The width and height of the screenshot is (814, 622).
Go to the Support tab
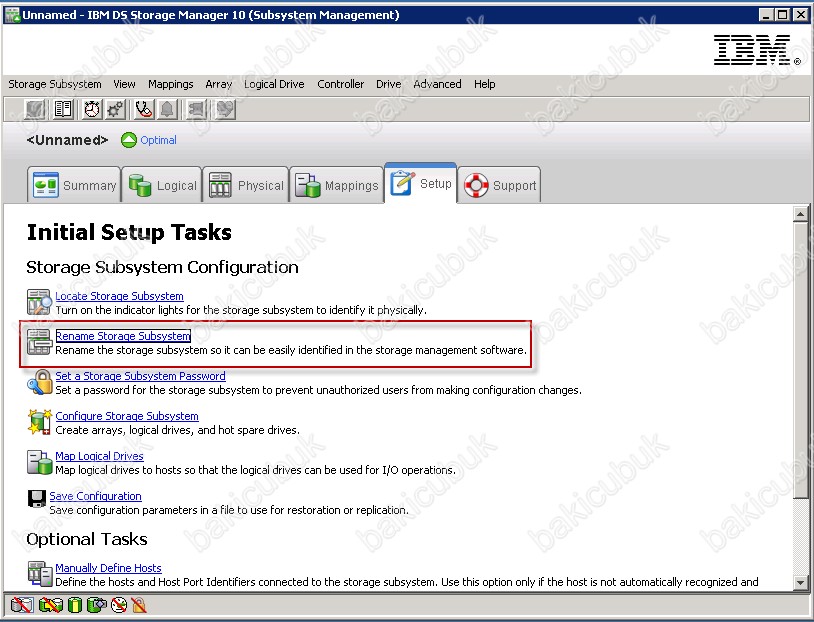(x=500, y=185)
